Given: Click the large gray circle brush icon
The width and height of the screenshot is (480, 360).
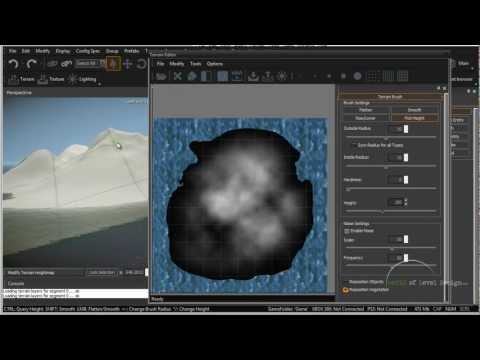Looking at the screenshot, I should pyautogui.click(x=357, y=76).
